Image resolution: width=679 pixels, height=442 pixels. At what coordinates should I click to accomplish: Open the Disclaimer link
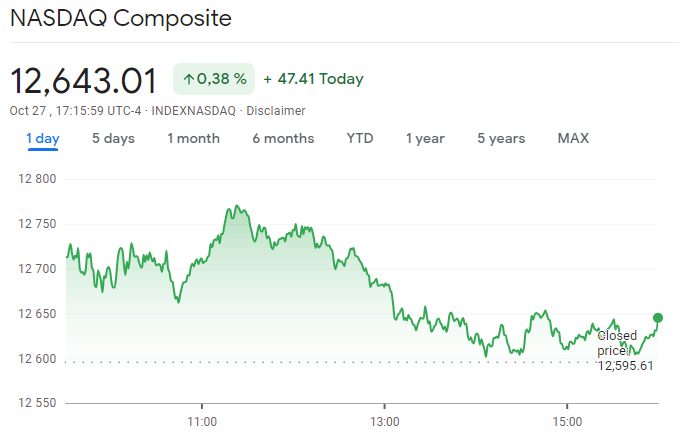point(275,110)
